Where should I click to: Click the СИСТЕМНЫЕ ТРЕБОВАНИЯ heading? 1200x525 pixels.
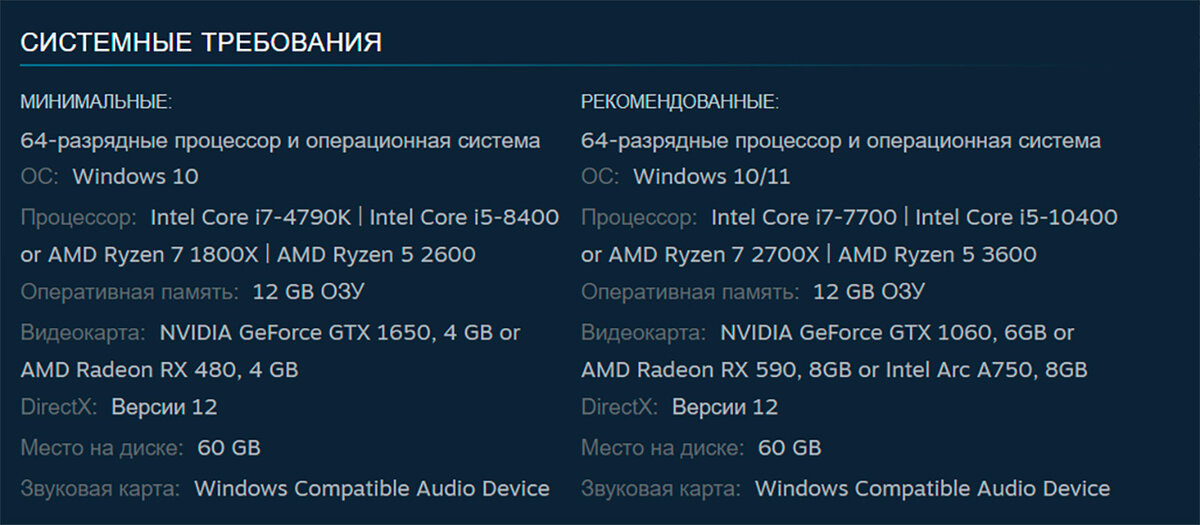pyautogui.click(x=201, y=42)
